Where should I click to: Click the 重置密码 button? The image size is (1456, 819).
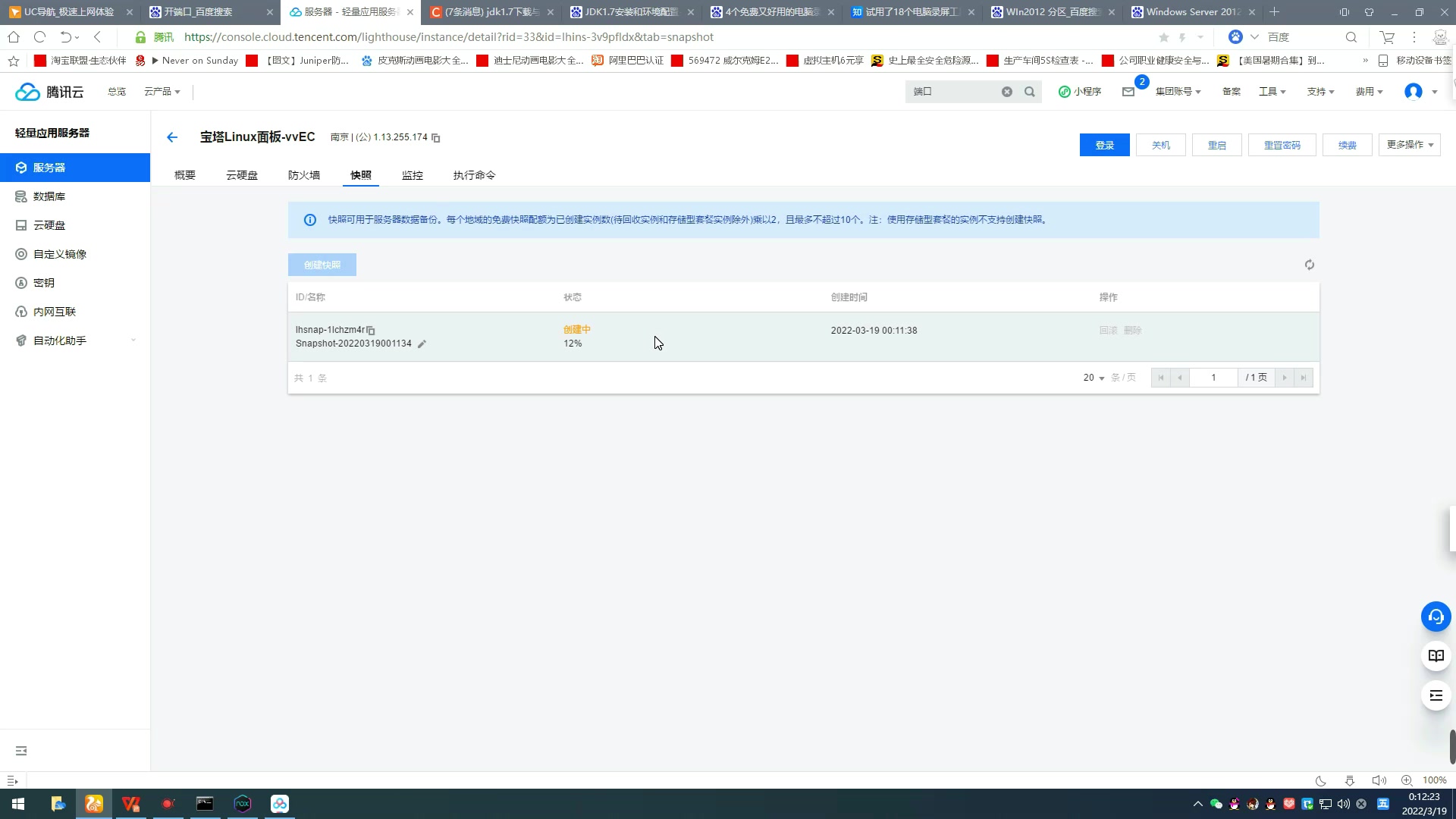tap(1282, 145)
